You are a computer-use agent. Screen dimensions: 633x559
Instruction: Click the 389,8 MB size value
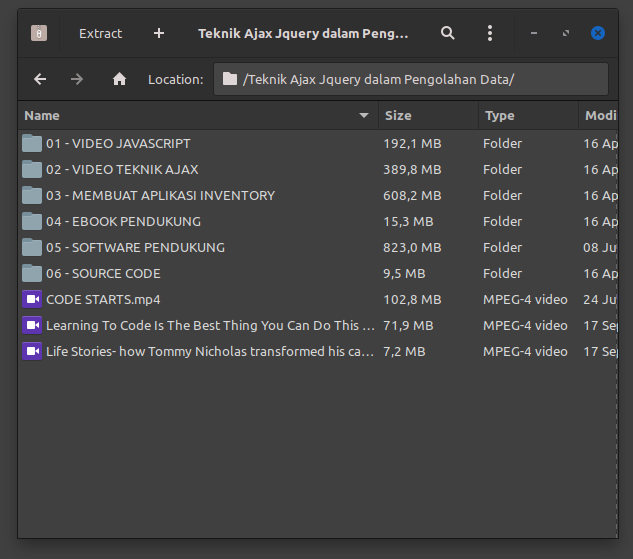[x=412, y=170]
